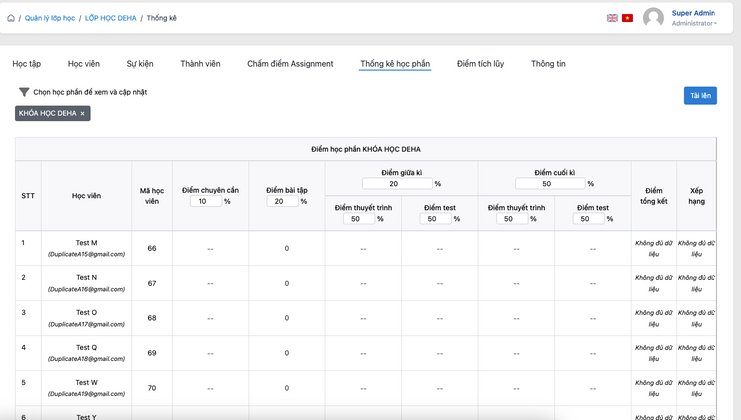Open LỚP HỌC DEHA breadcrumb link

pyautogui.click(x=110, y=18)
